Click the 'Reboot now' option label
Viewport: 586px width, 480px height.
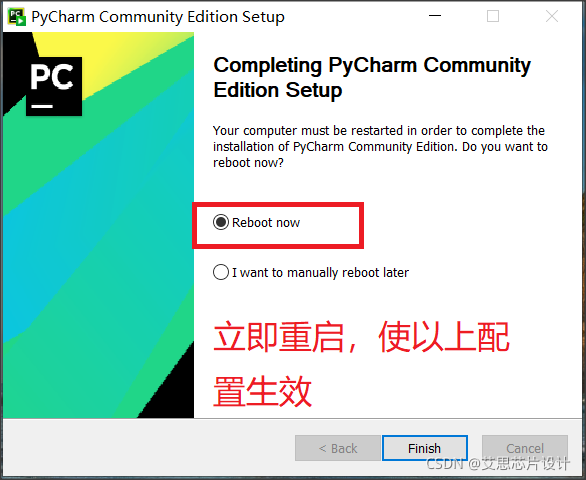coord(266,222)
